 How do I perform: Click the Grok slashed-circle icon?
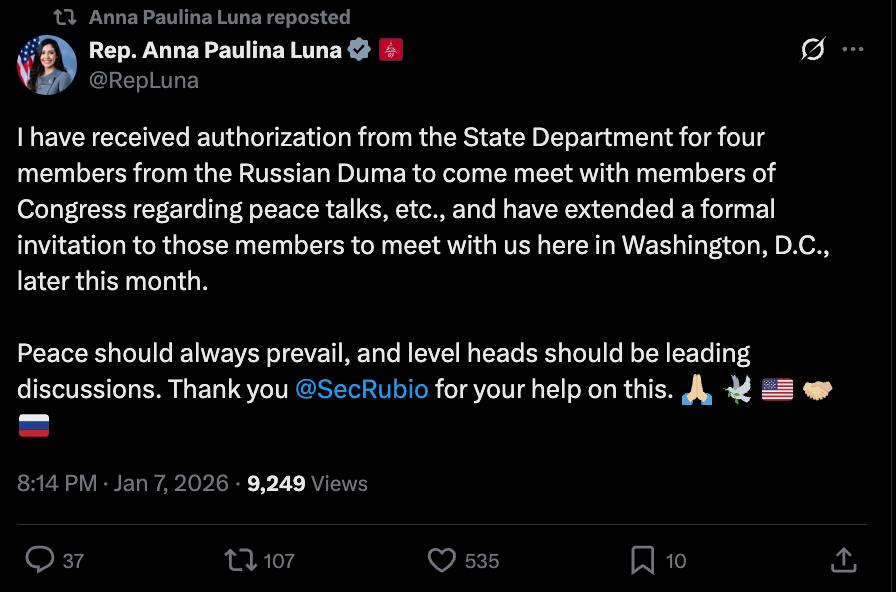point(813,49)
